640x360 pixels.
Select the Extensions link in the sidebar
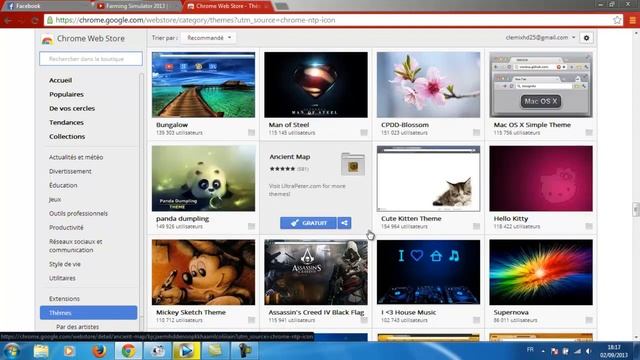tap(64, 299)
